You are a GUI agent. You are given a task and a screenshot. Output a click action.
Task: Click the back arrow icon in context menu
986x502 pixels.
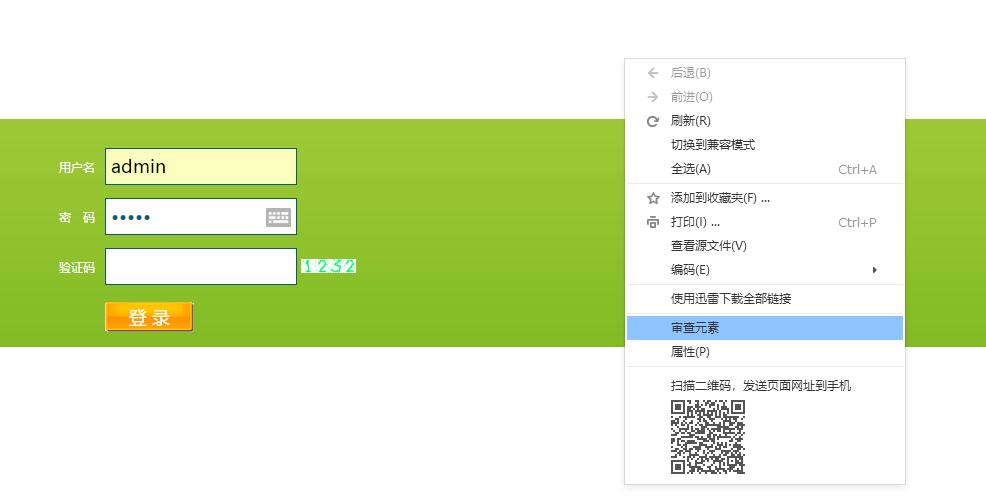pos(653,73)
